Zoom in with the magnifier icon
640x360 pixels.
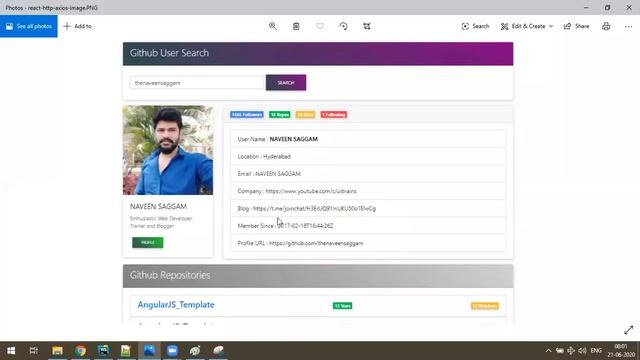pos(273,26)
